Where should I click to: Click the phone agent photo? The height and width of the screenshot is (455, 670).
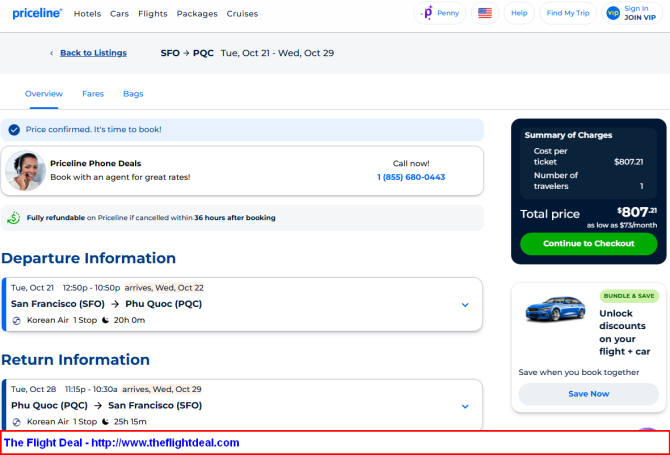click(25, 170)
